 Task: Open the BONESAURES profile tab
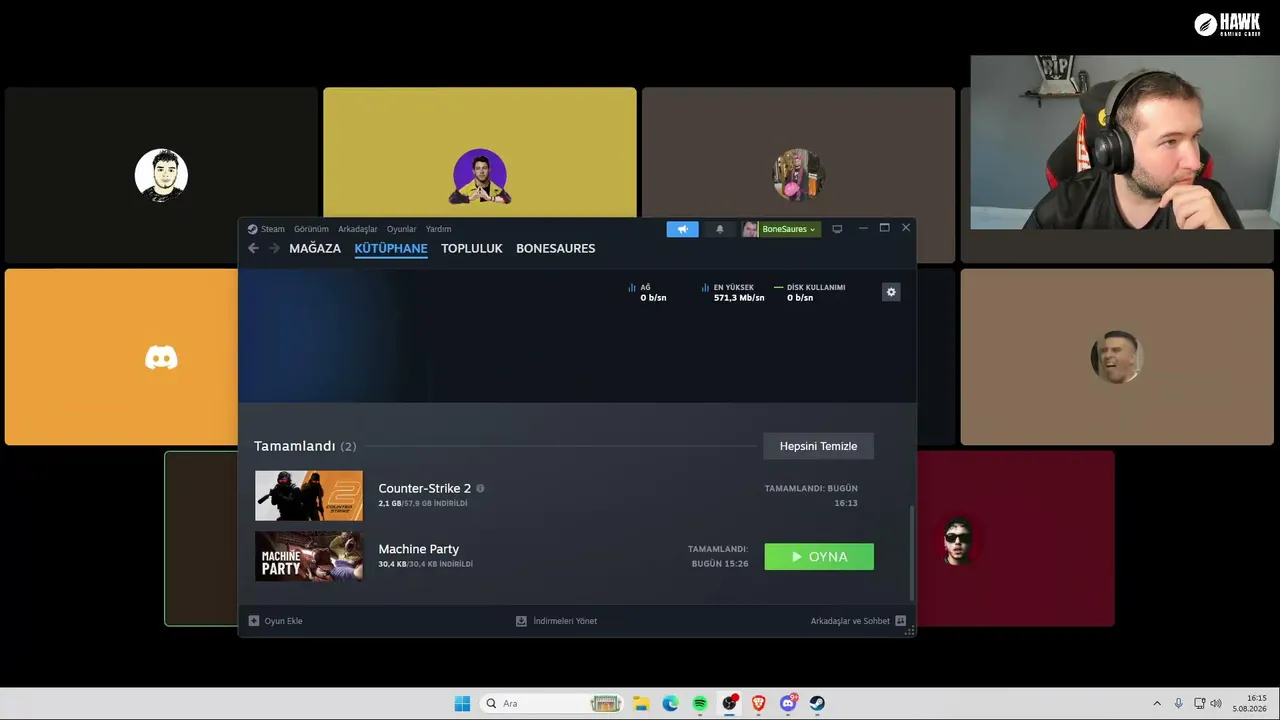(556, 248)
